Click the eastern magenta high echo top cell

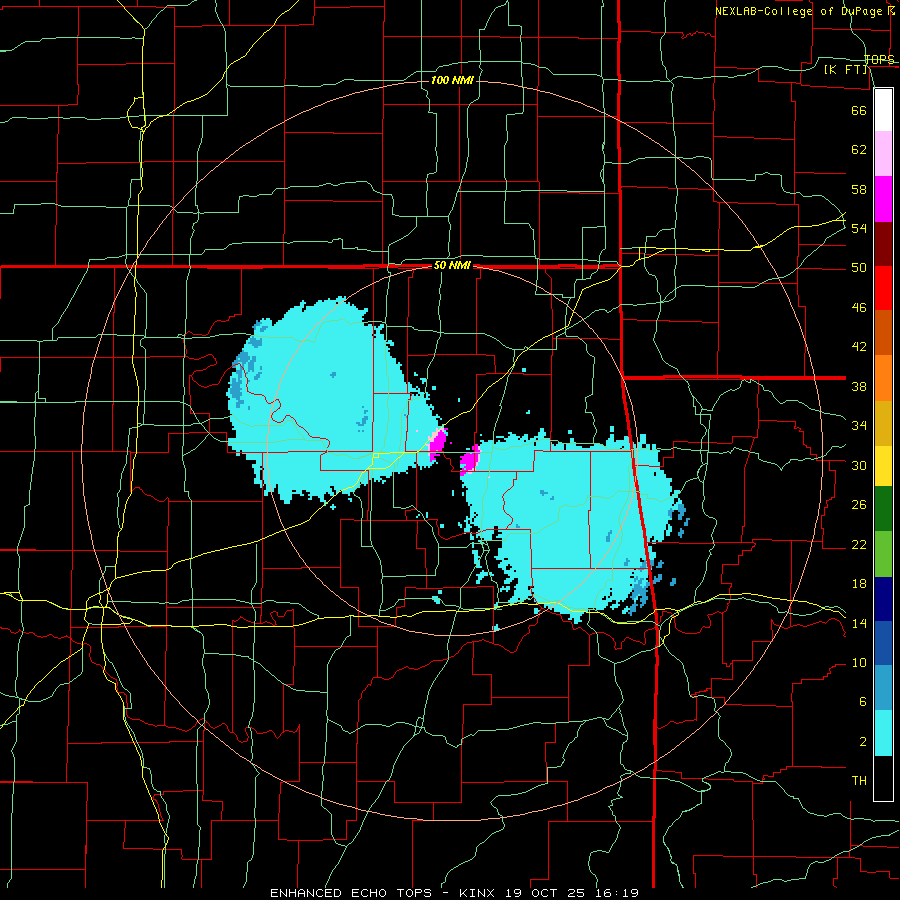470,460
